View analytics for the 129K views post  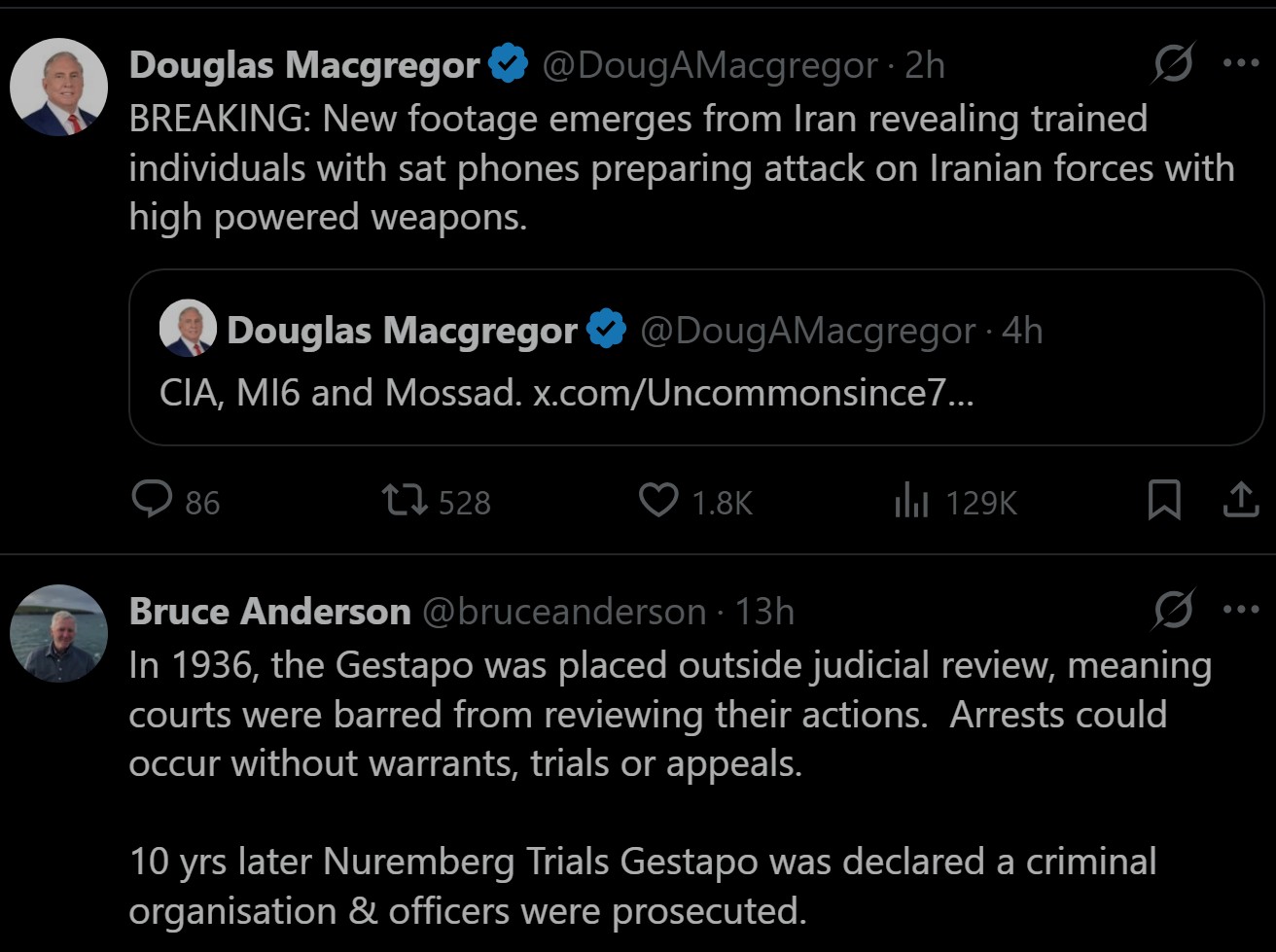click(x=911, y=502)
